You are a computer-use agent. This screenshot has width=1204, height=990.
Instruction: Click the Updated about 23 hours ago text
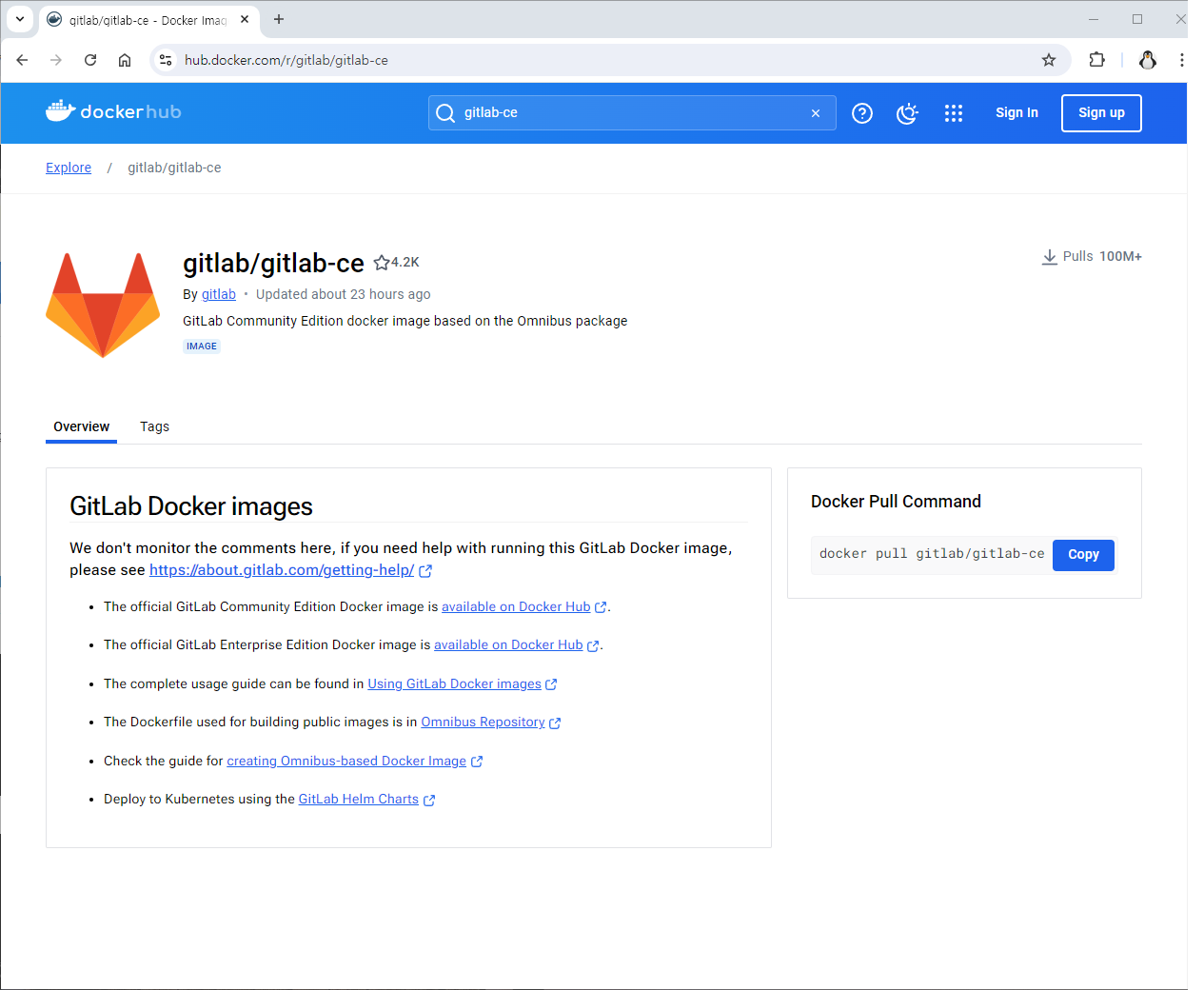(343, 294)
